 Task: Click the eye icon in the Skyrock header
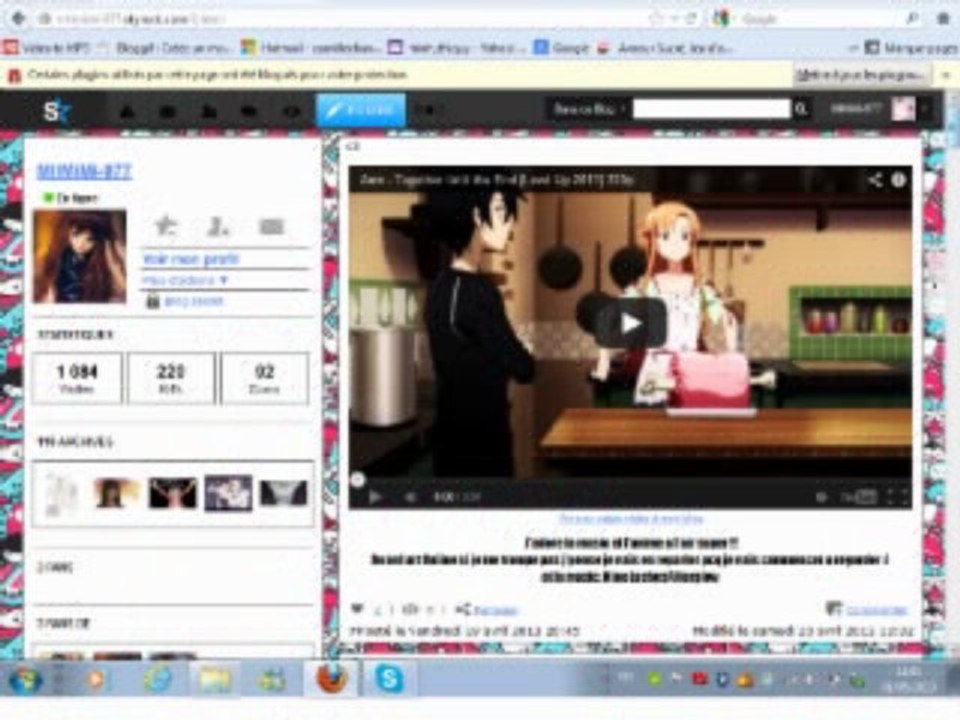(x=291, y=111)
